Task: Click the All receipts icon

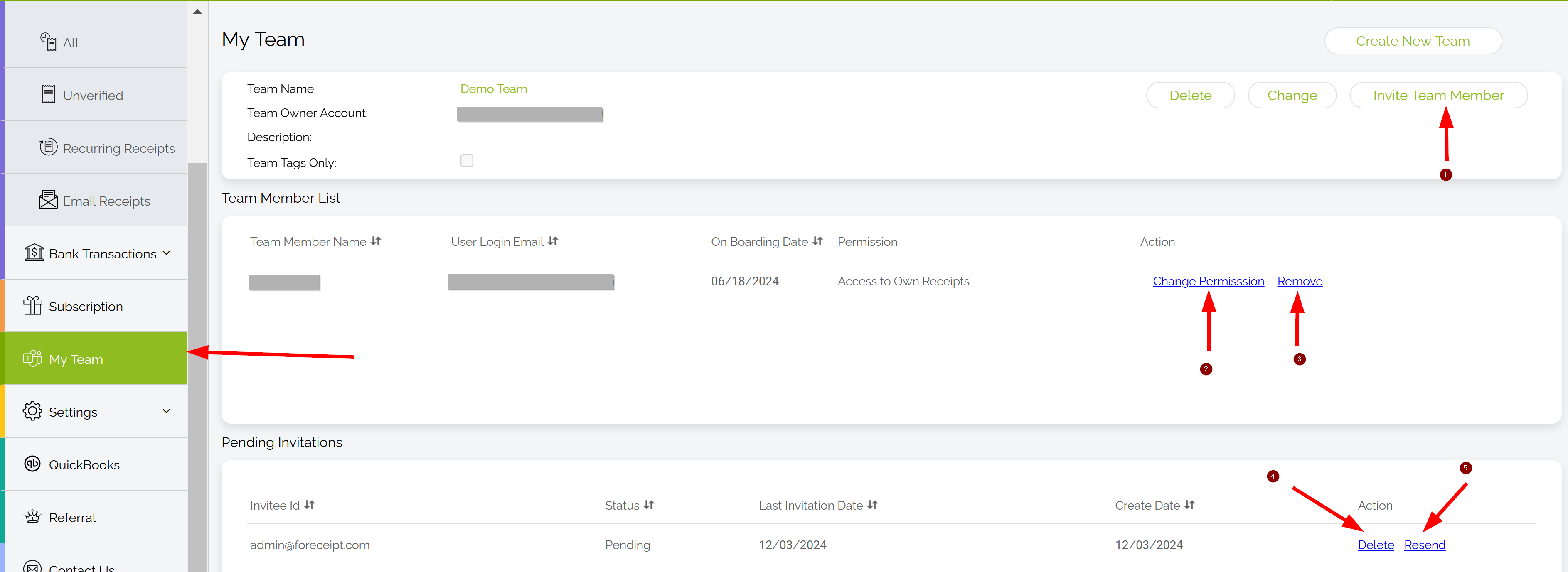Action: tap(48, 42)
